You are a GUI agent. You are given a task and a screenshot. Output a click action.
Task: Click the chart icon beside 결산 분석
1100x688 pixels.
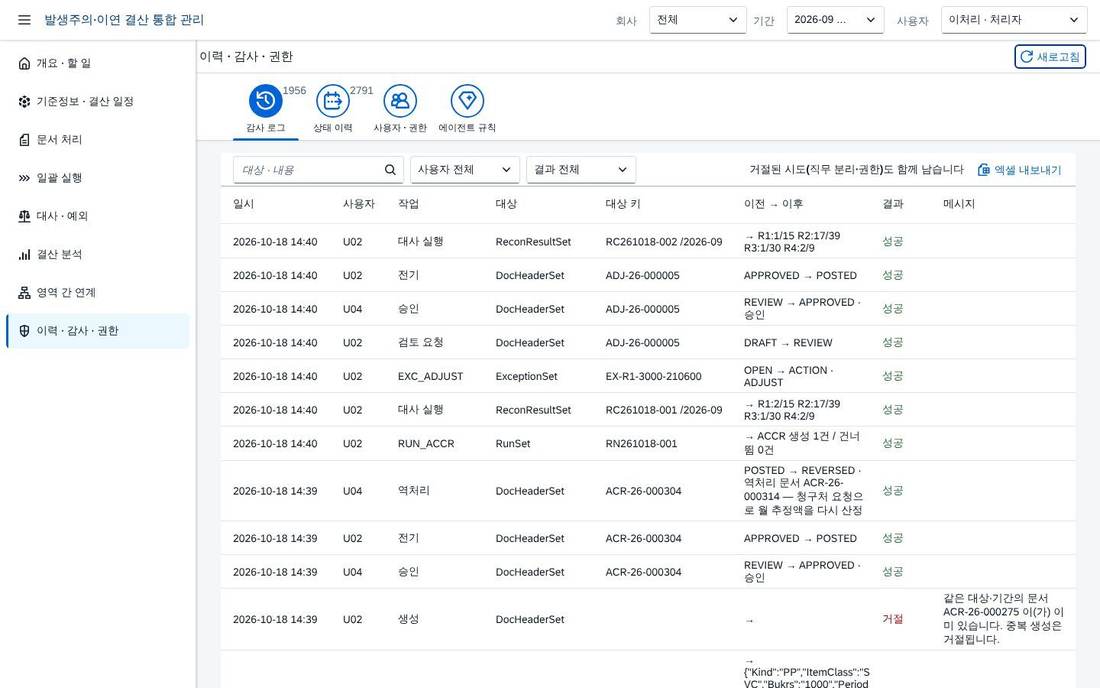[x=25, y=255]
